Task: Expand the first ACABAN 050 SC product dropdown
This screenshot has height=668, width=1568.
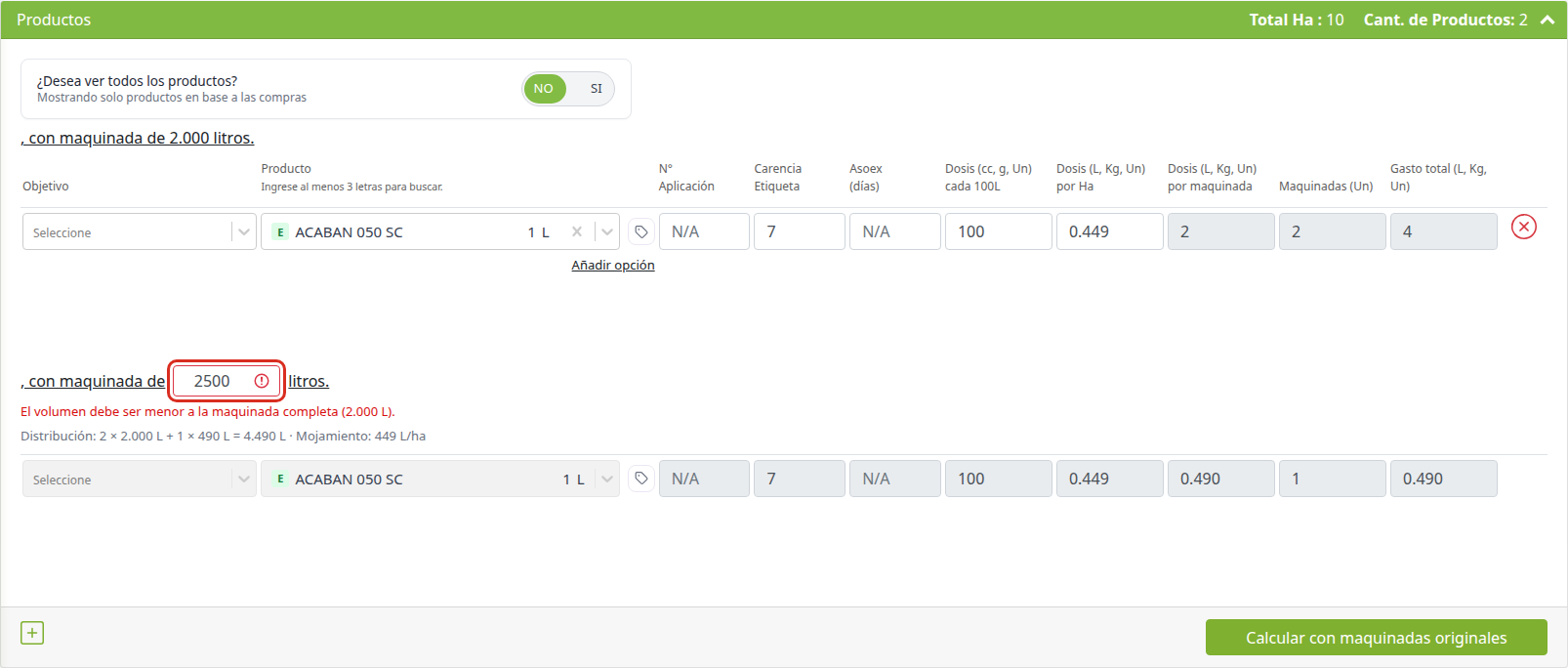Action: (x=607, y=232)
